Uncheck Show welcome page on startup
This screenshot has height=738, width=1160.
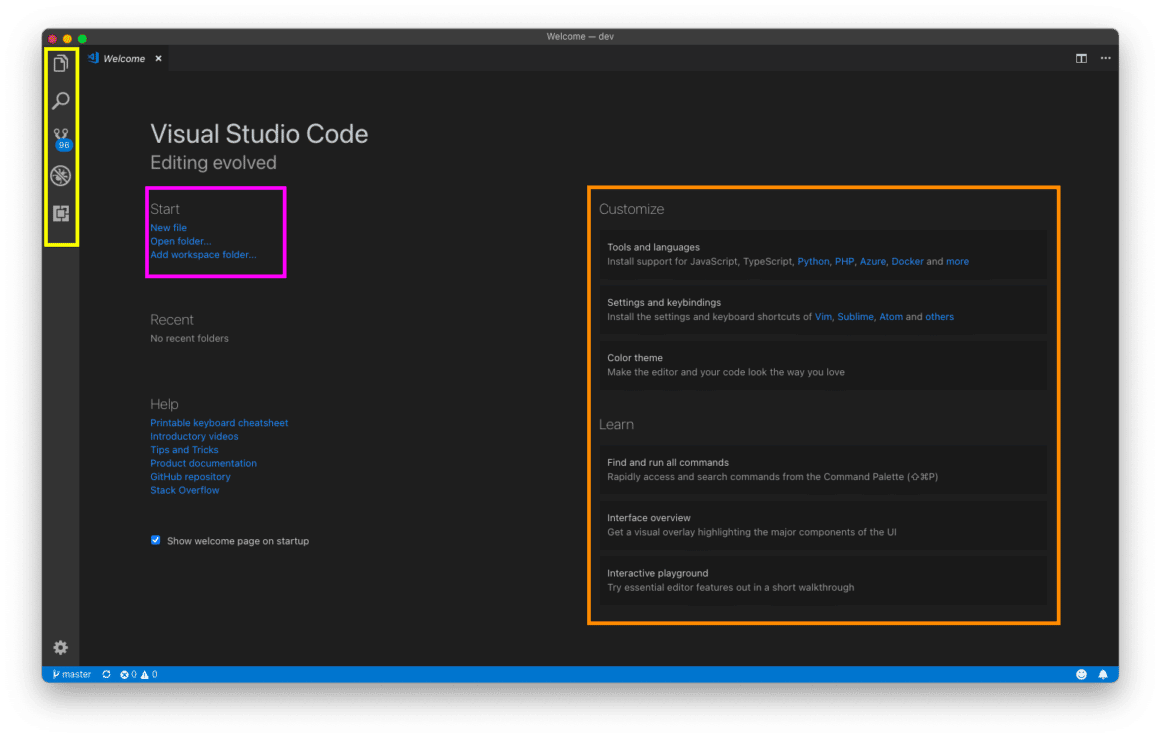click(155, 539)
